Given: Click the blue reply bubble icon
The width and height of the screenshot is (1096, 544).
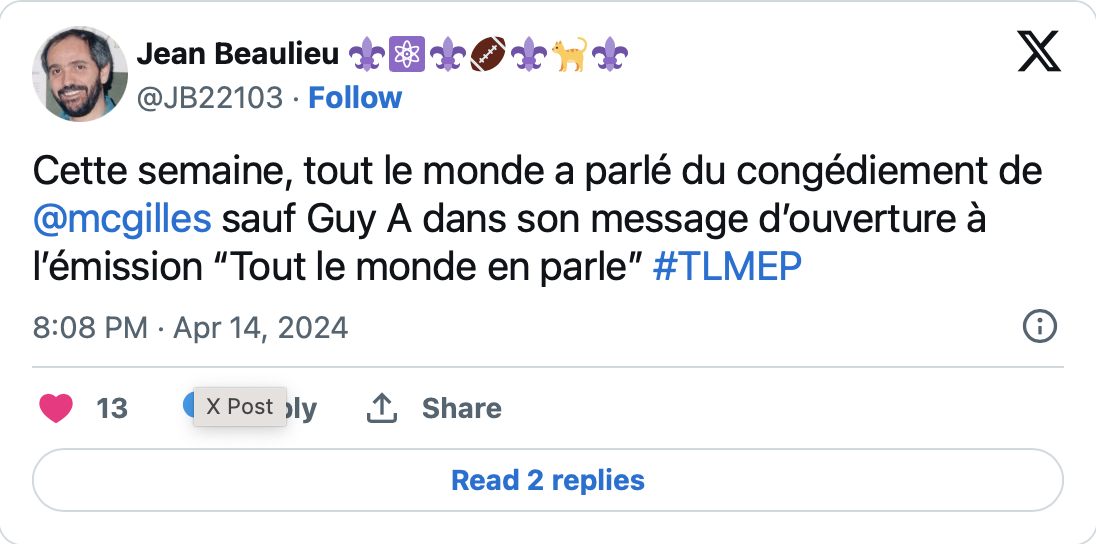Looking at the screenshot, I should point(188,404).
